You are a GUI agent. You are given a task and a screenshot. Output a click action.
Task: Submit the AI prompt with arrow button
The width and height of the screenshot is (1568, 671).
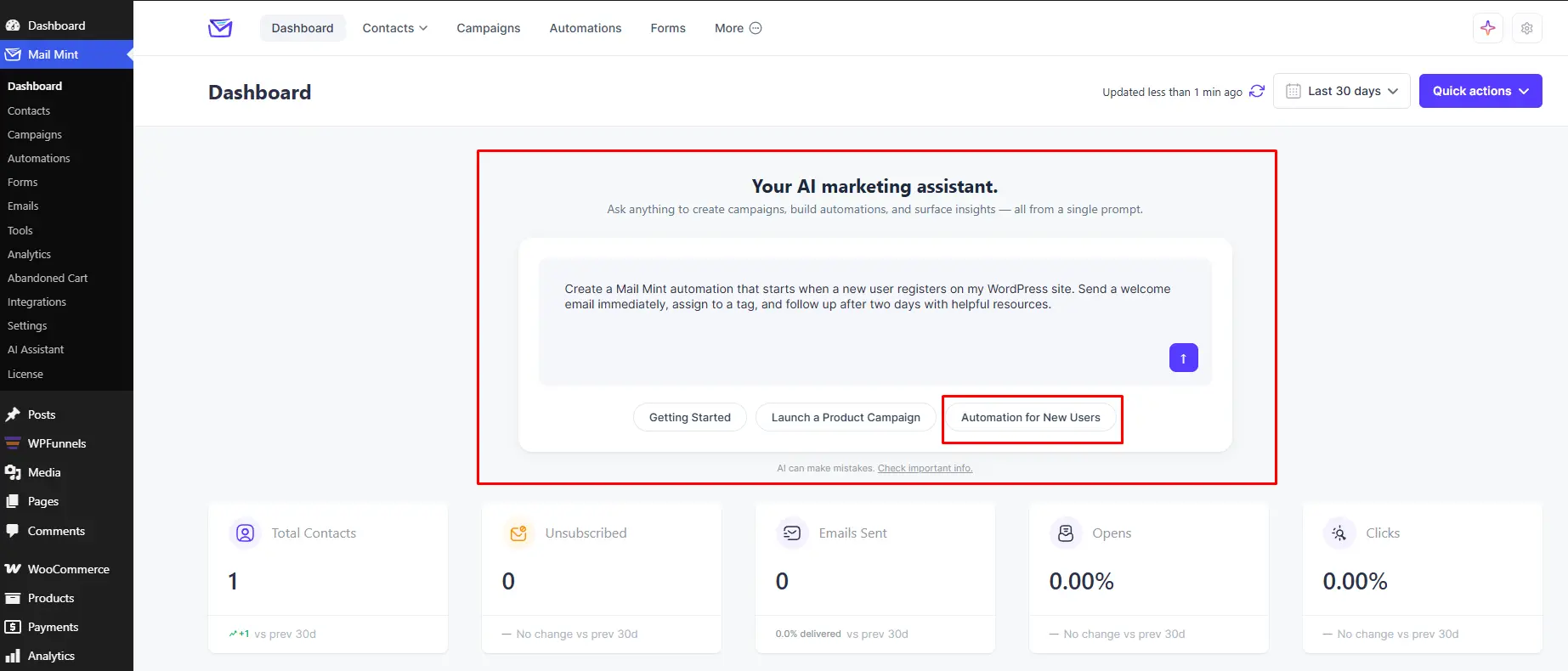[x=1184, y=358]
